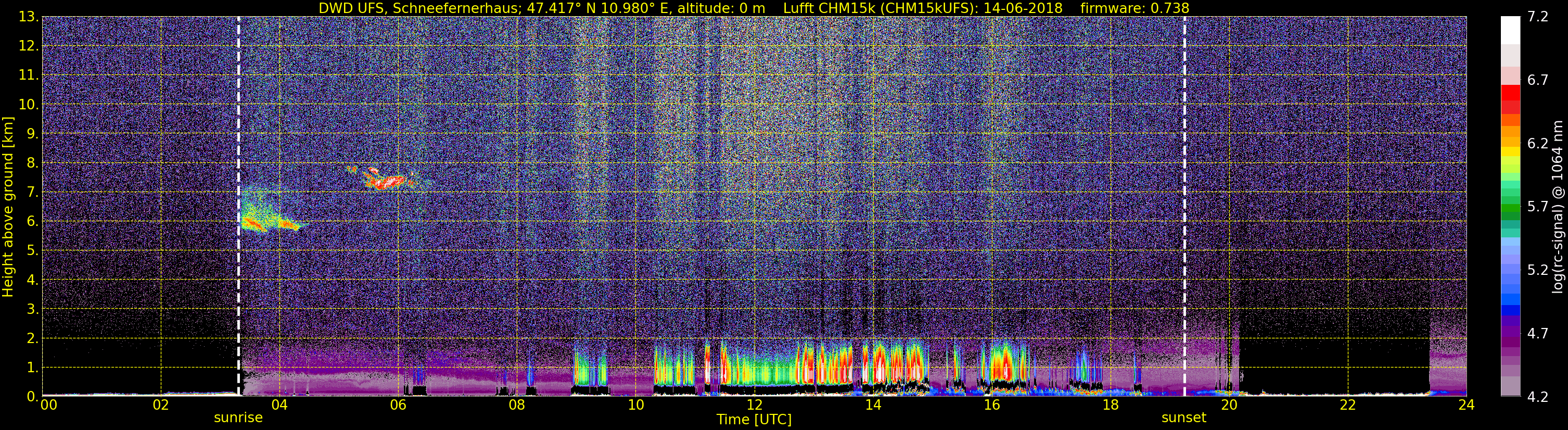
Task: Click the height axis tick '11.'
Action: point(29,75)
